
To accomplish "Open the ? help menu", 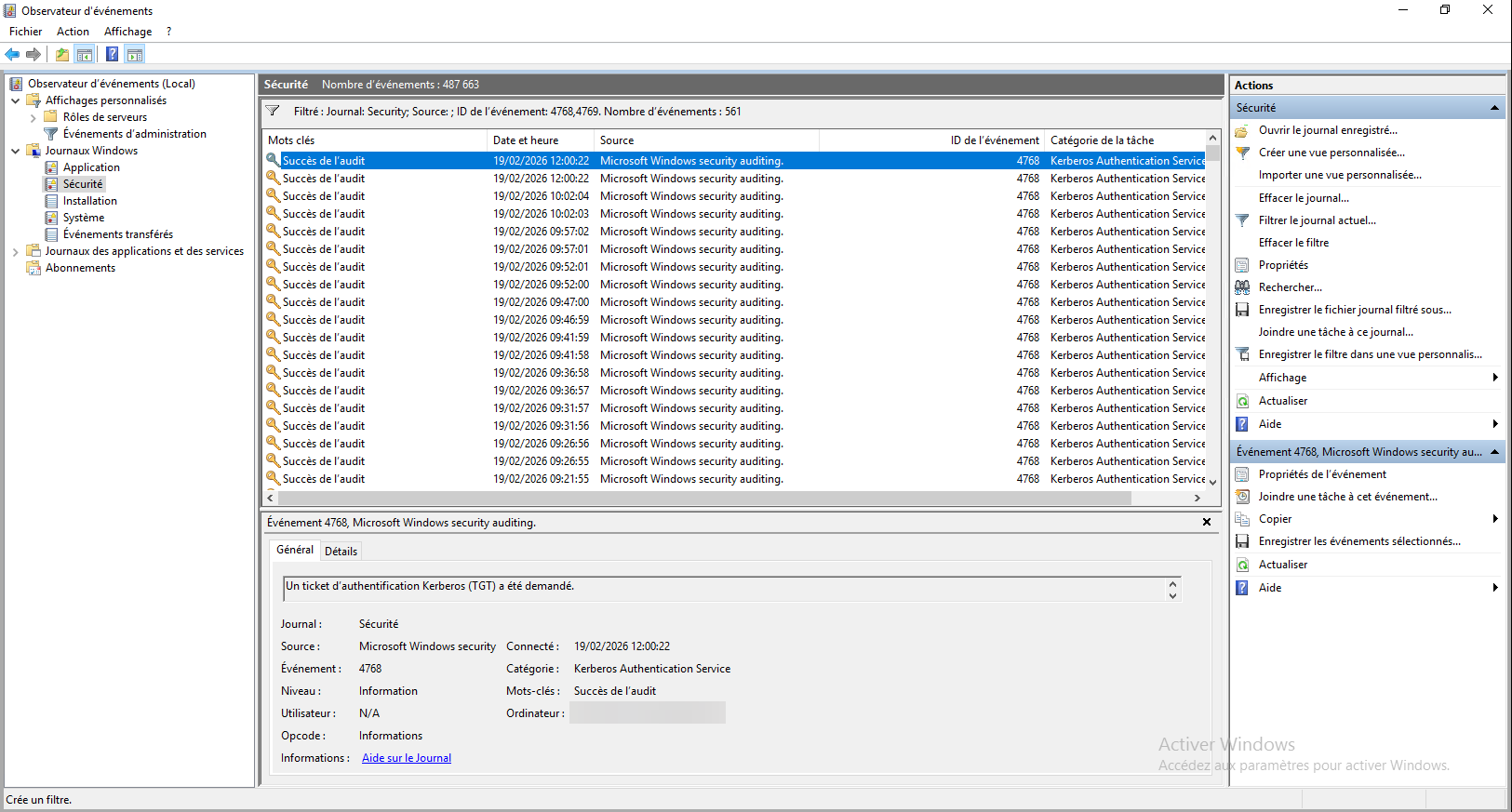I will point(169,32).
